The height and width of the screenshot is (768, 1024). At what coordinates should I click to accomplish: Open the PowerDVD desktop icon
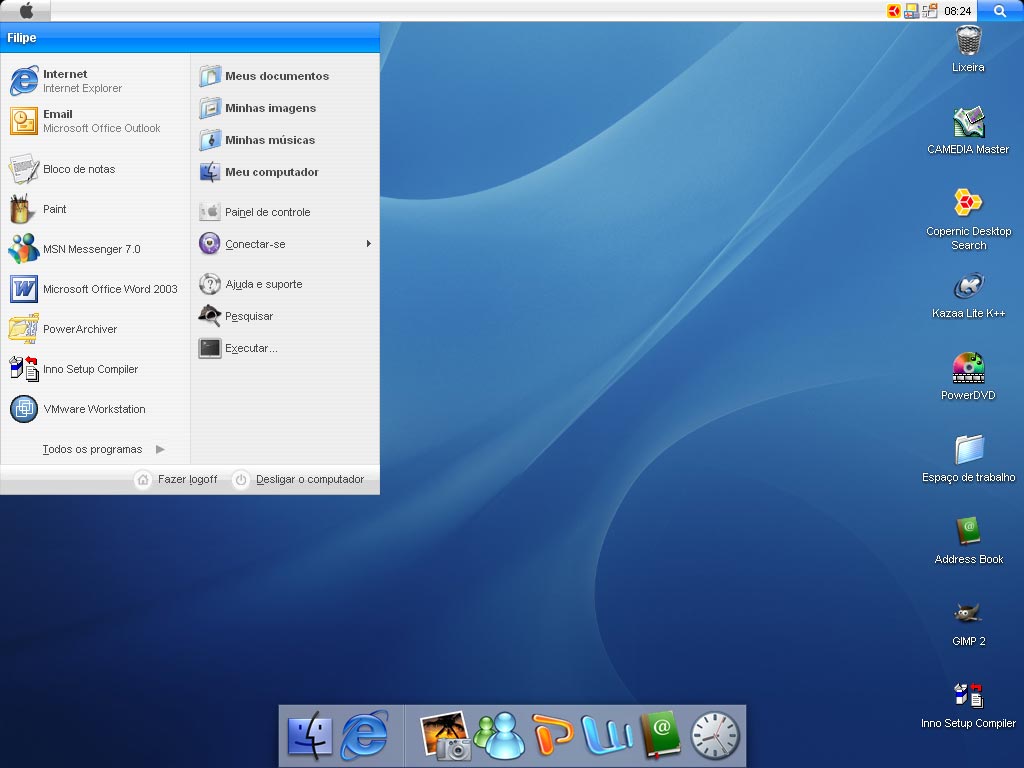click(968, 377)
